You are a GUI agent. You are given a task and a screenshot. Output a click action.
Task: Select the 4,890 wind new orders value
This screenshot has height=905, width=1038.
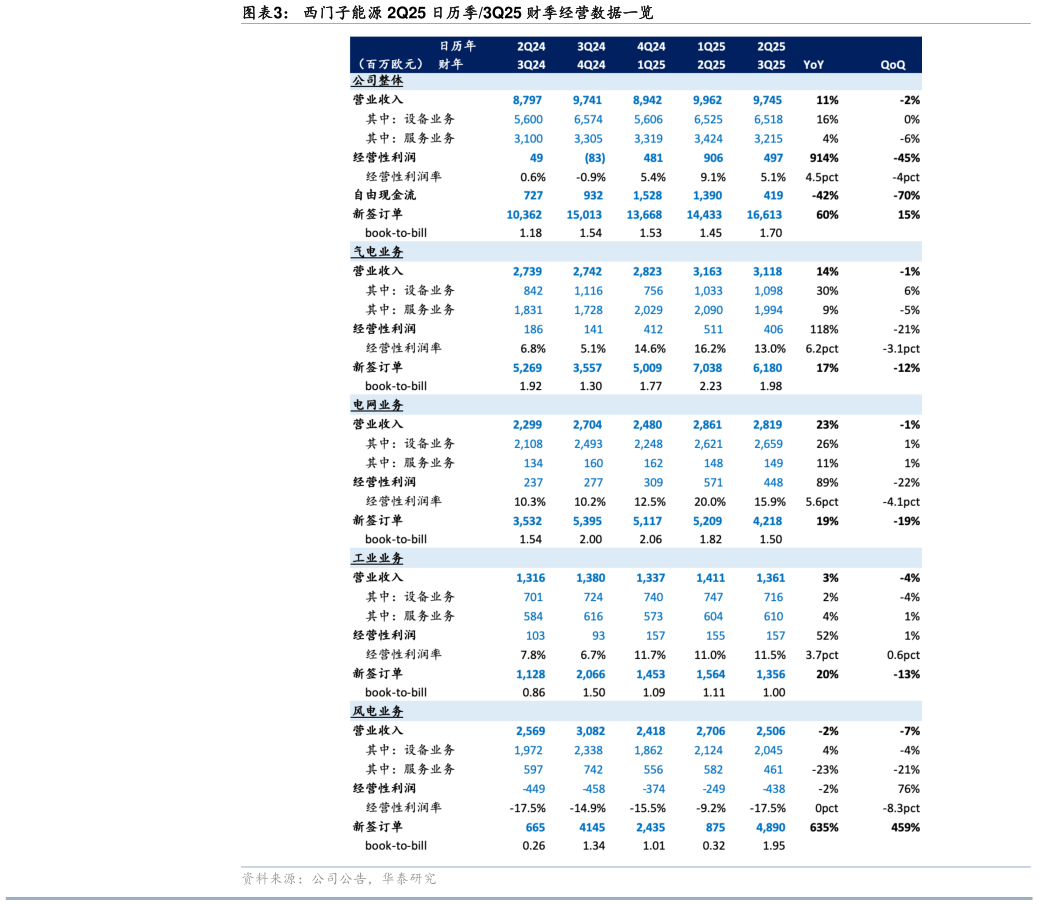(x=768, y=827)
